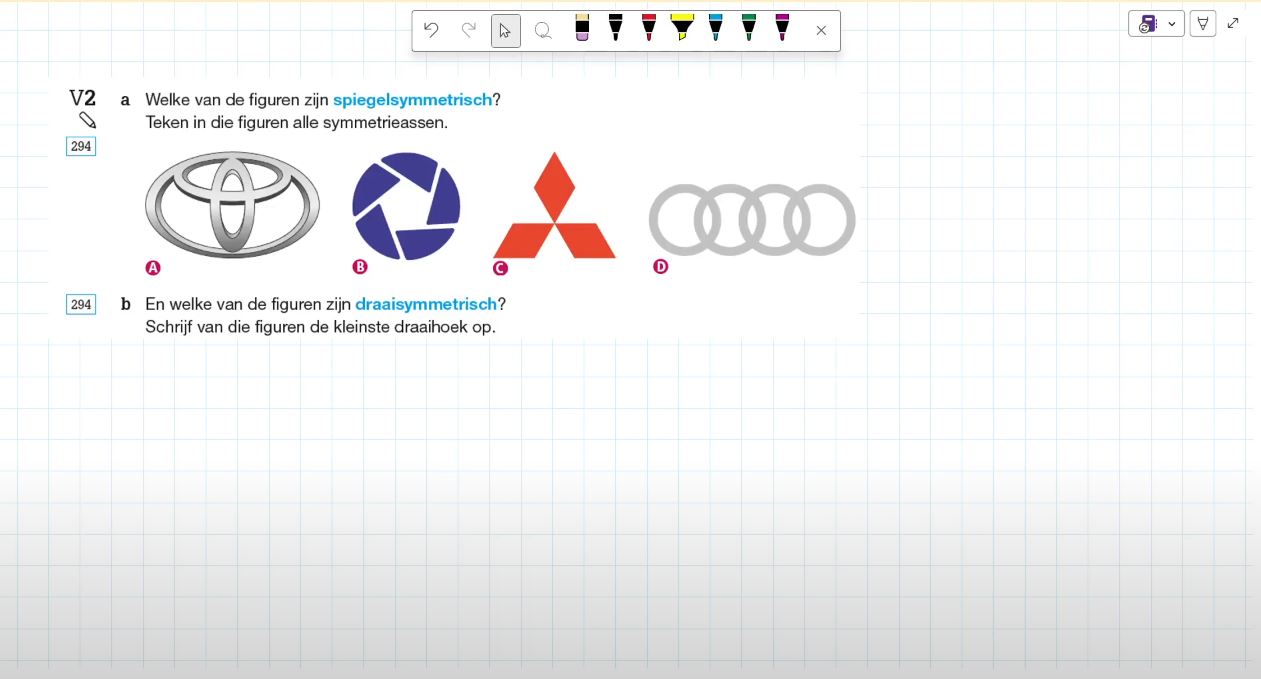
Task: Click the Mitsubishi logo figure C
Action: tap(554, 206)
